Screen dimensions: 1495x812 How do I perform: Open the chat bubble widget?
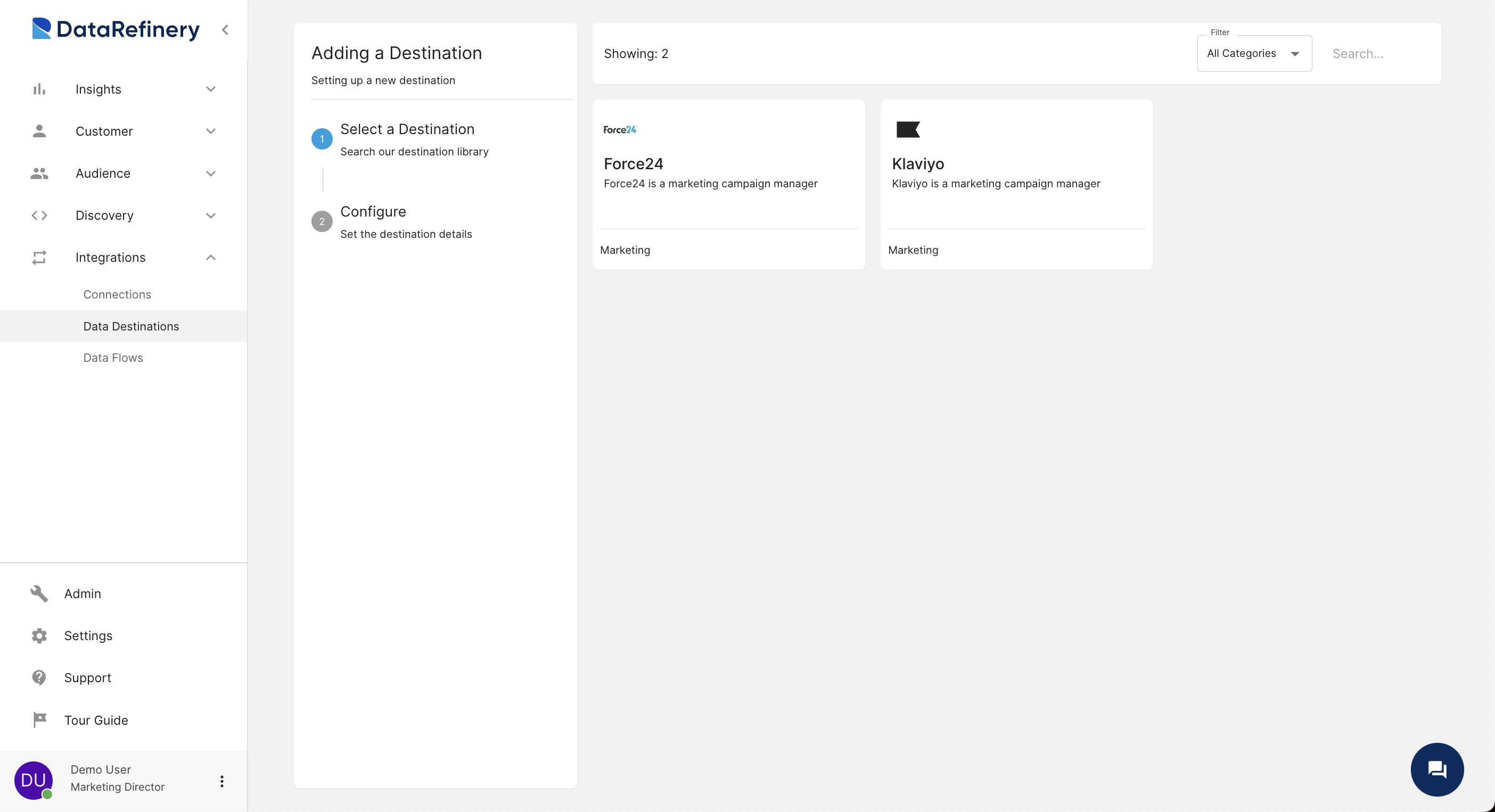1437,769
